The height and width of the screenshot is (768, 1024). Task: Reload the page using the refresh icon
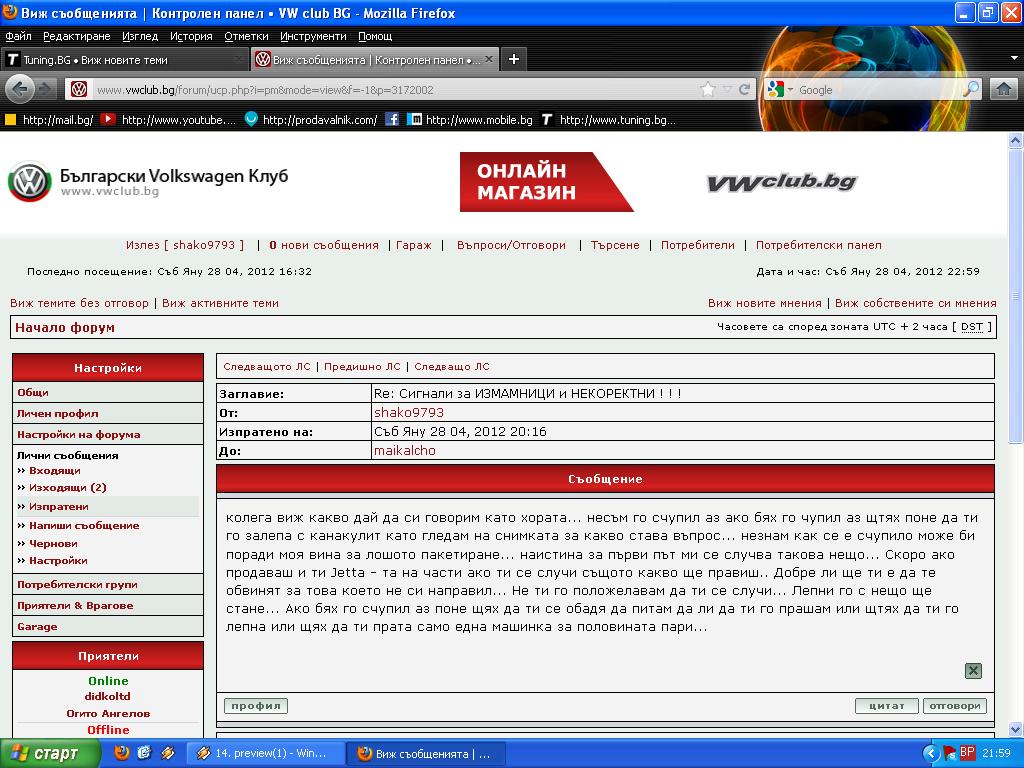(x=744, y=90)
